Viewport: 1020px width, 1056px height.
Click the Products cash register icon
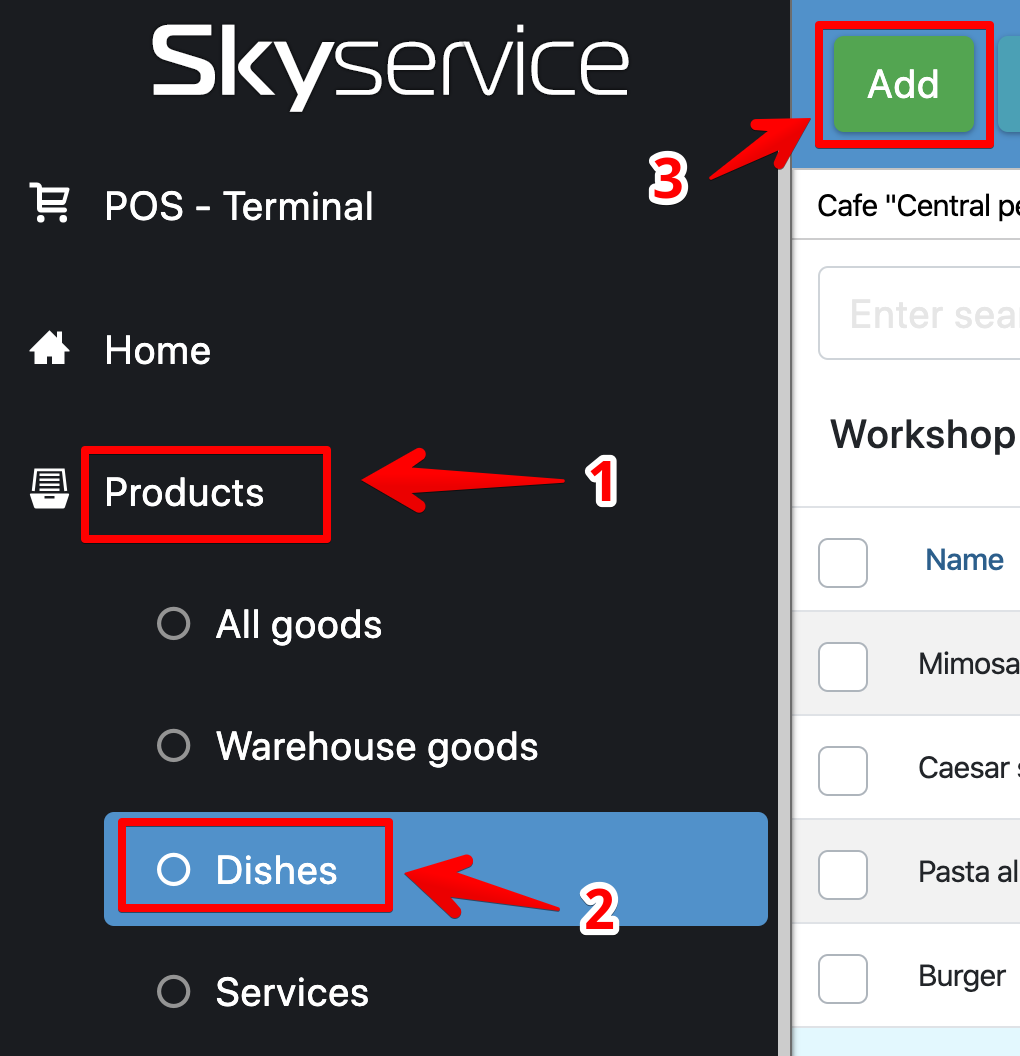(50, 490)
